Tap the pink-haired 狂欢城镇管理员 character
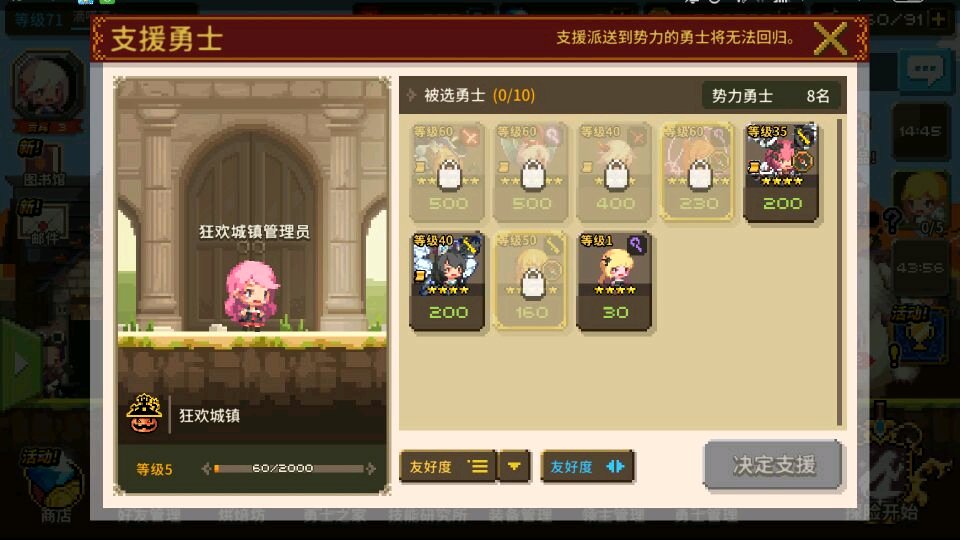960x540 pixels. 250,294
